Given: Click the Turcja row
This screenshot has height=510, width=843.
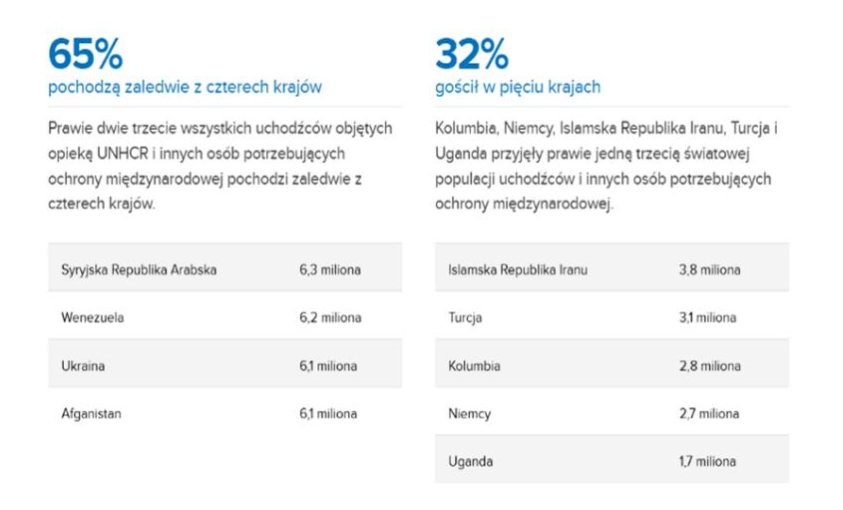Looking at the screenshot, I should coord(612,315).
